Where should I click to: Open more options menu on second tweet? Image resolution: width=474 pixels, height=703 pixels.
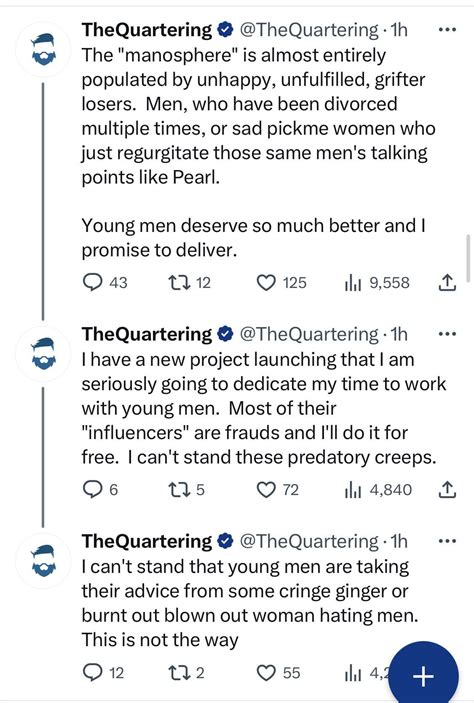pos(447,334)
